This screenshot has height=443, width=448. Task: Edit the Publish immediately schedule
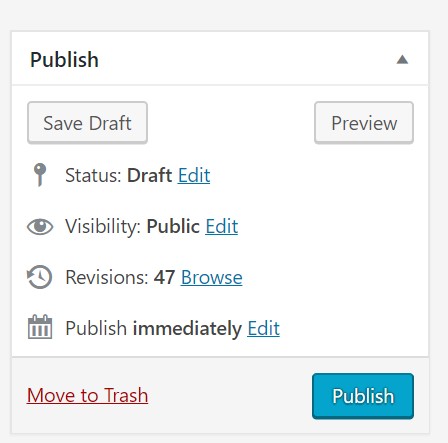coord(263,328)
